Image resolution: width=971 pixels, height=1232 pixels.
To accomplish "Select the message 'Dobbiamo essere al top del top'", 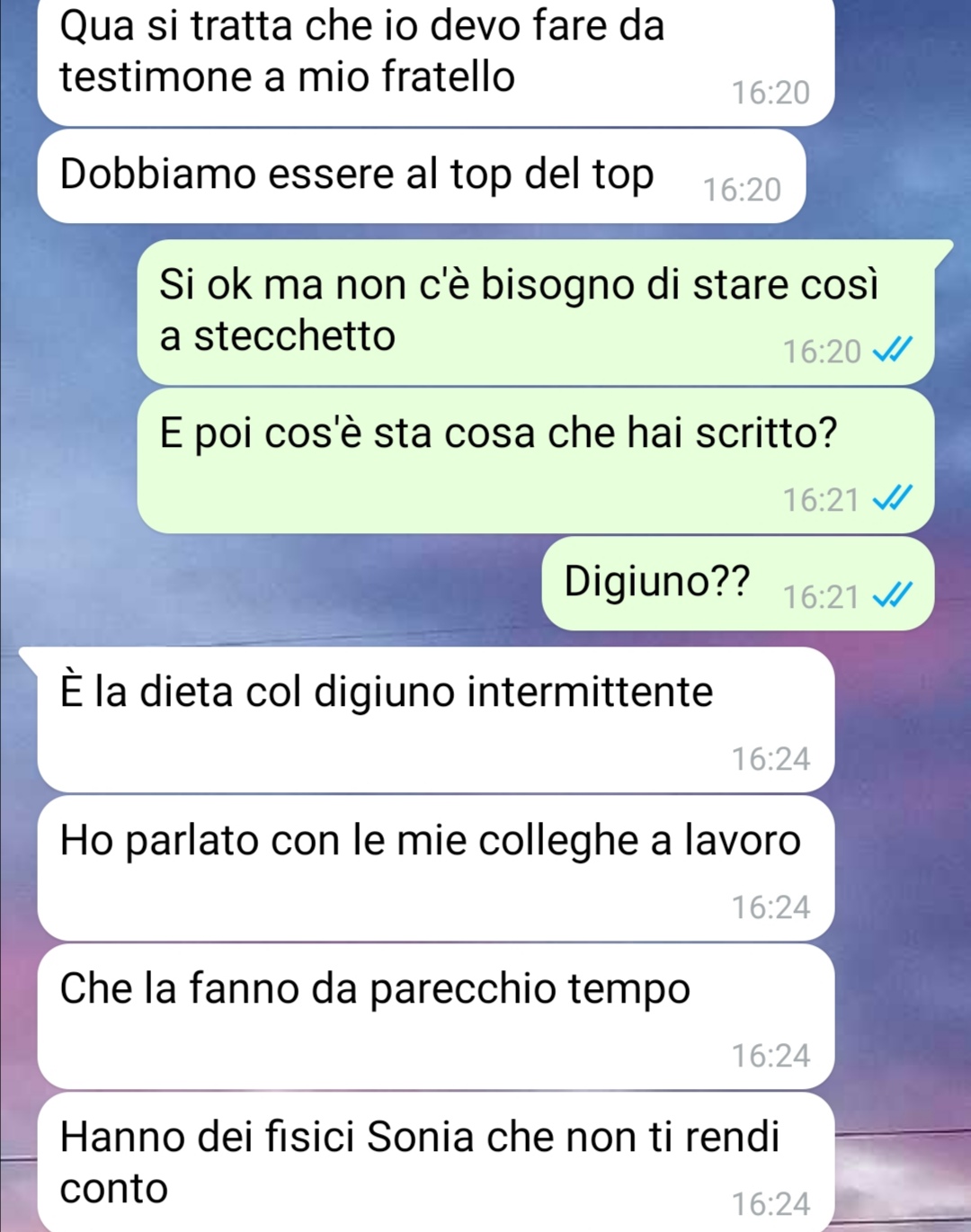I will tap(421, 176).
